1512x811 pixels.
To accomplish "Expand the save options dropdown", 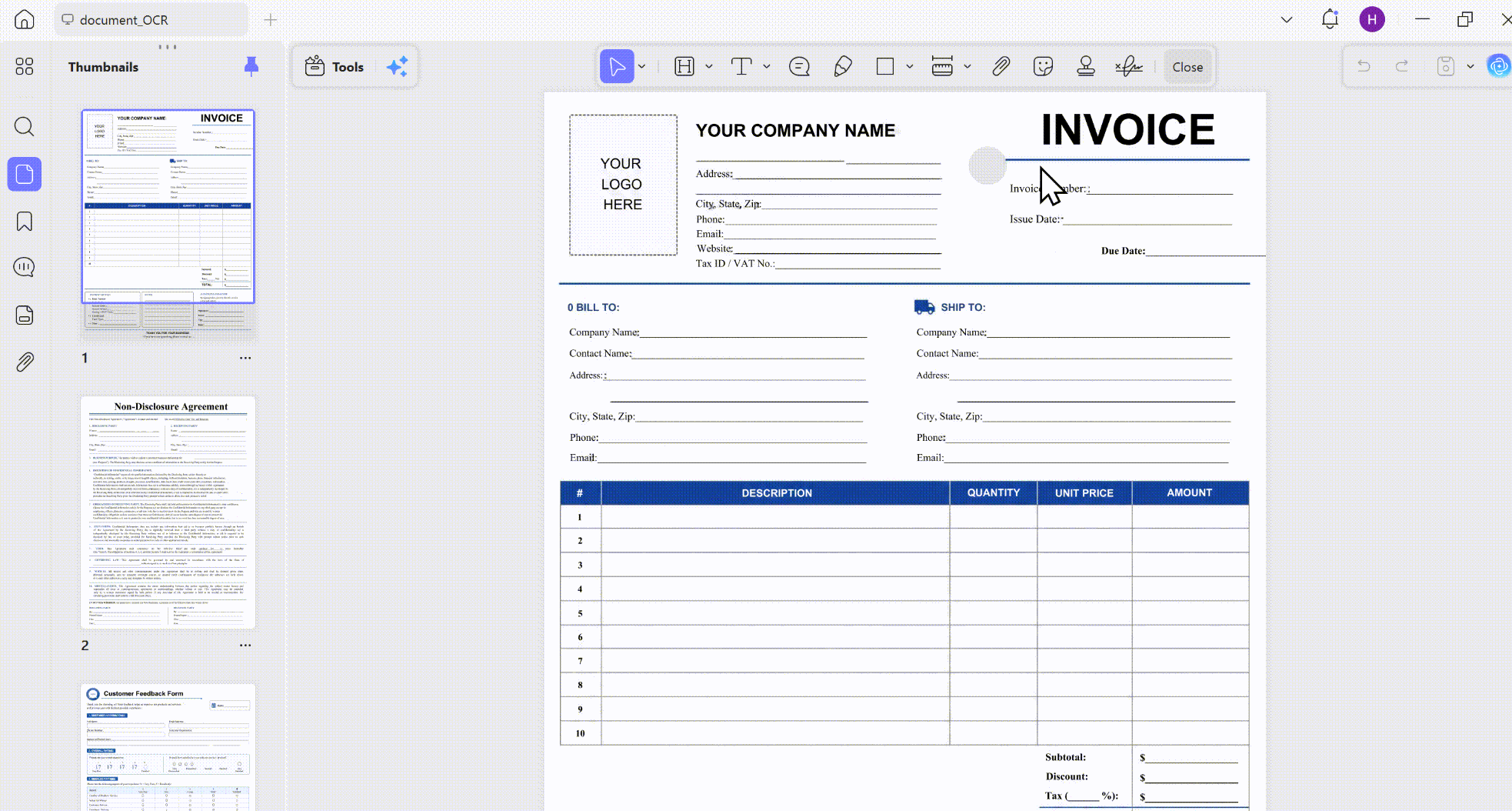I will [x=1470, y=67].
